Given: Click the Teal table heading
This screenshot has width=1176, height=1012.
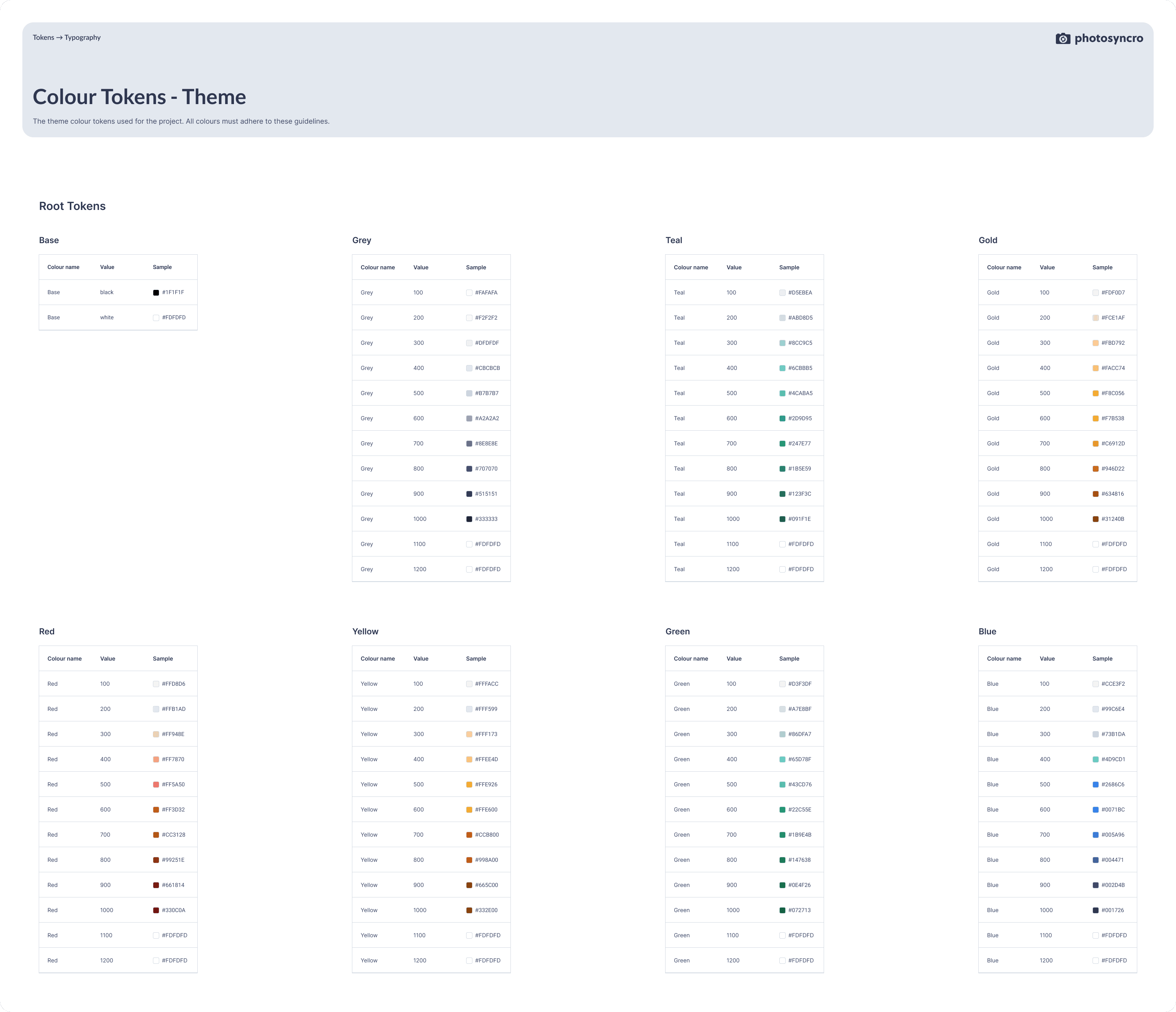Looking at the screenshot, I should point(674,240).
